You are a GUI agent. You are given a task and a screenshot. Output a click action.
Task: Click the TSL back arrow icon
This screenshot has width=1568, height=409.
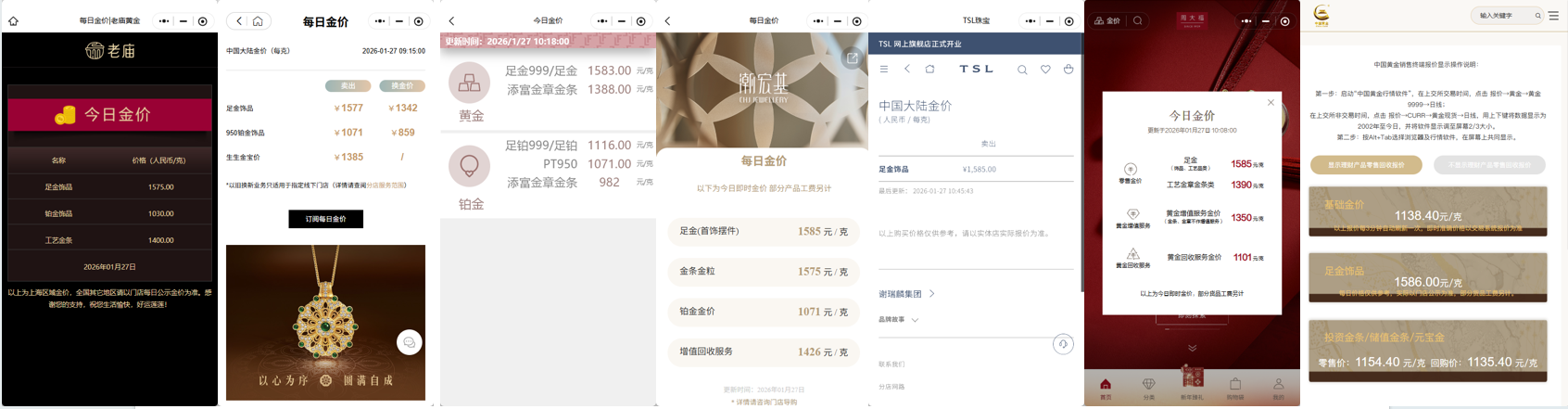coord(907,69)
